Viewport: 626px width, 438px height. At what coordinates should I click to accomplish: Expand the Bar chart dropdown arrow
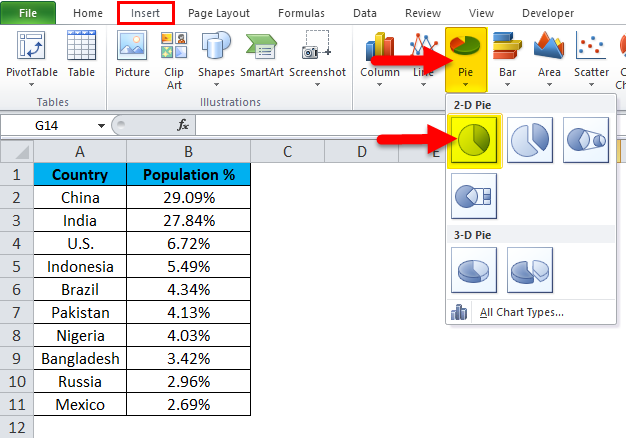(507, 85)
